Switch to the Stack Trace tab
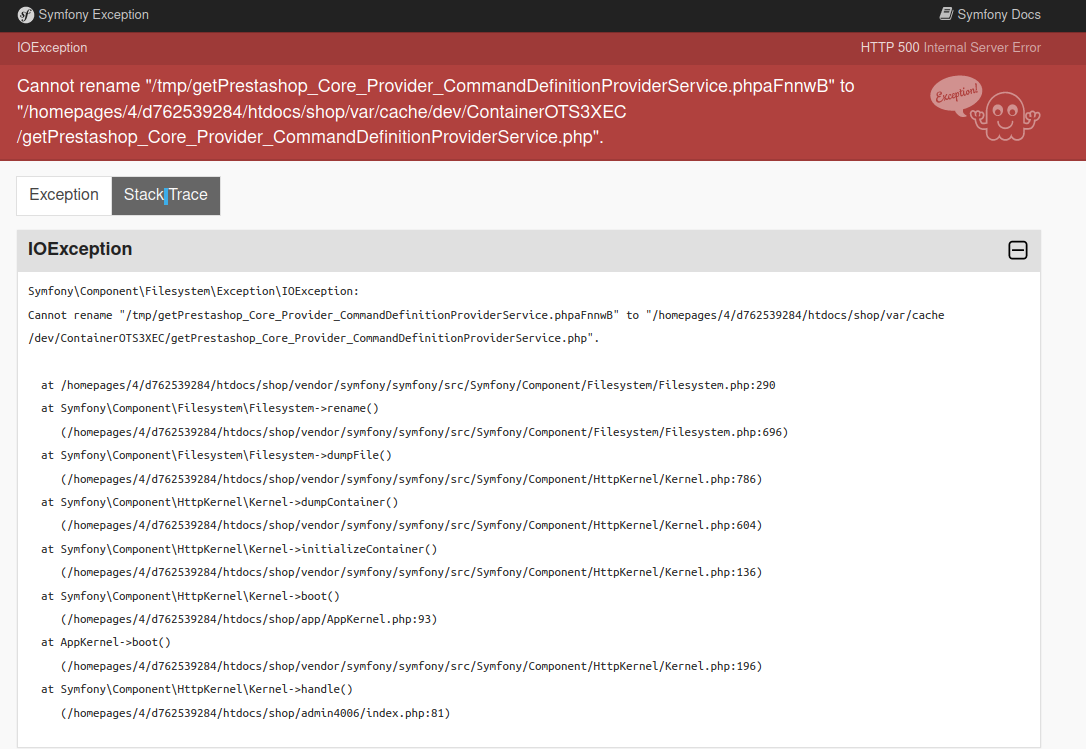This screenshot has width=1086, height=749. click(166, 195)
